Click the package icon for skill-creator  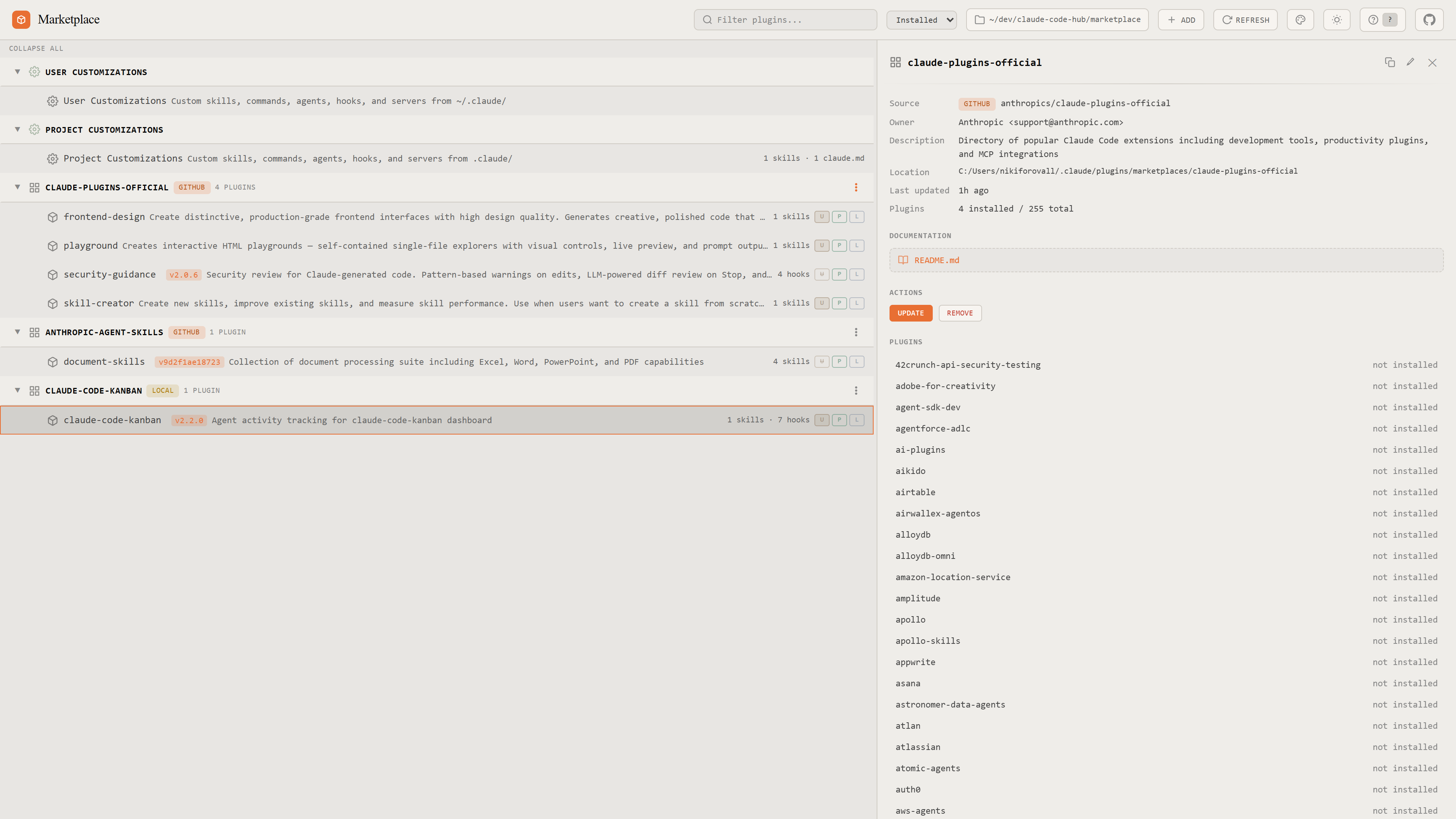coord(53,303)
